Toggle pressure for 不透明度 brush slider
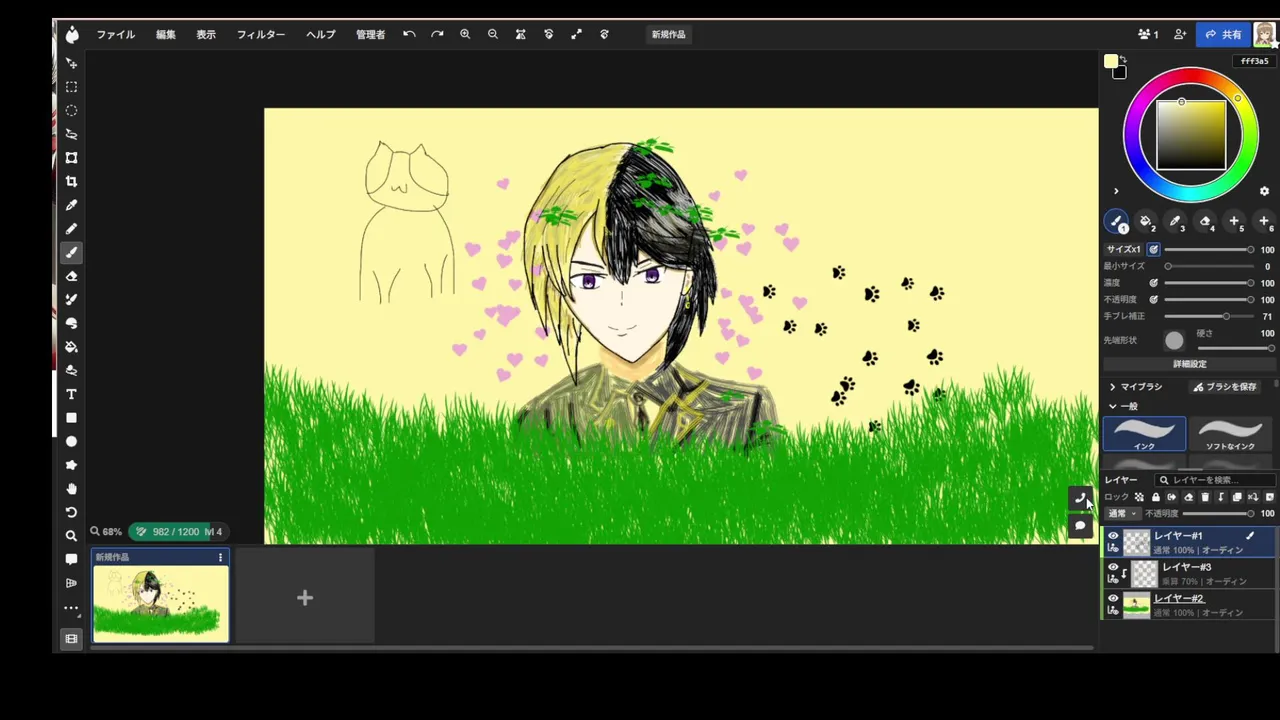This screenshot has width=1280, height=720. click(x=1153, y=299)
